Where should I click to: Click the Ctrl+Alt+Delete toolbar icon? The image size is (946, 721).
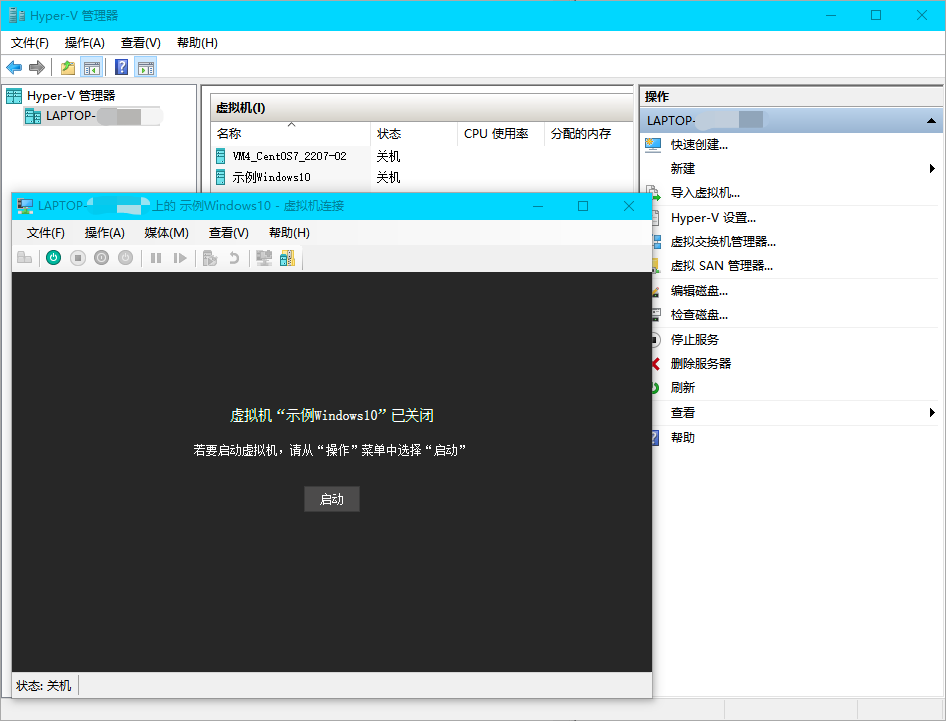tap(24, 258)
